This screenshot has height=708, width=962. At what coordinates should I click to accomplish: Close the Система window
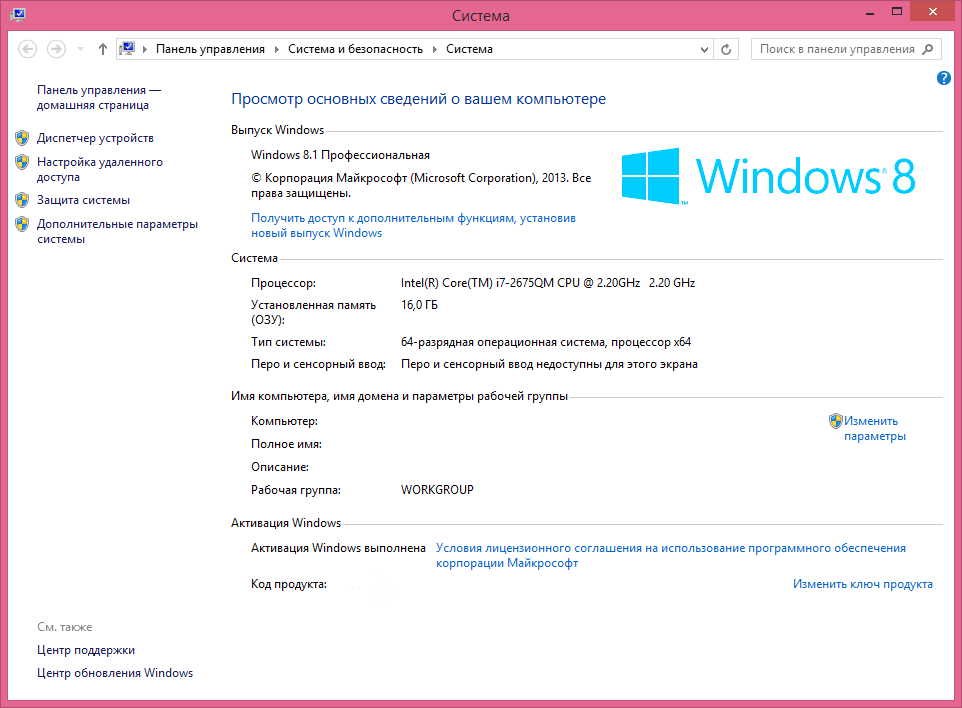click(x=933, y=12)
